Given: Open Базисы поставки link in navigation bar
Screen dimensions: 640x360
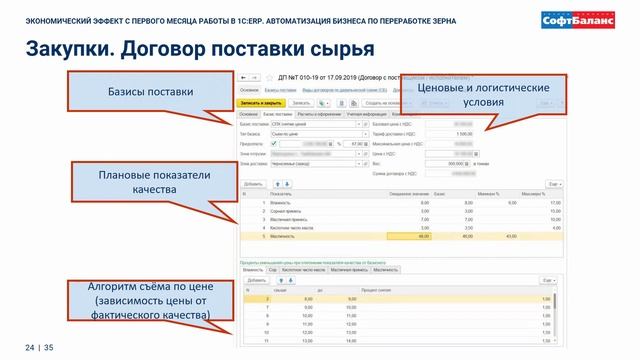Looking at the screenshot, I should (280, 90).
